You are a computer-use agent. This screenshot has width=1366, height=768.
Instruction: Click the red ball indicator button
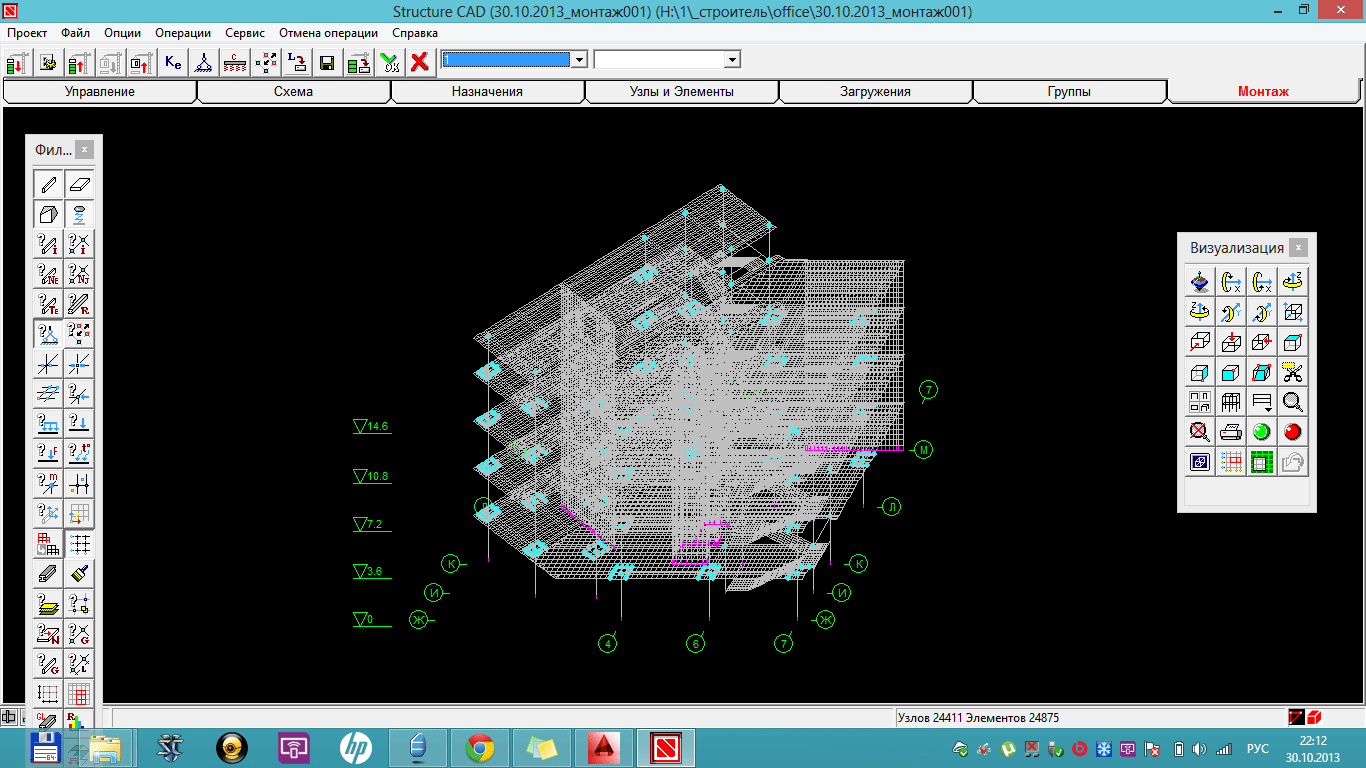click(x=1293, y=433)
